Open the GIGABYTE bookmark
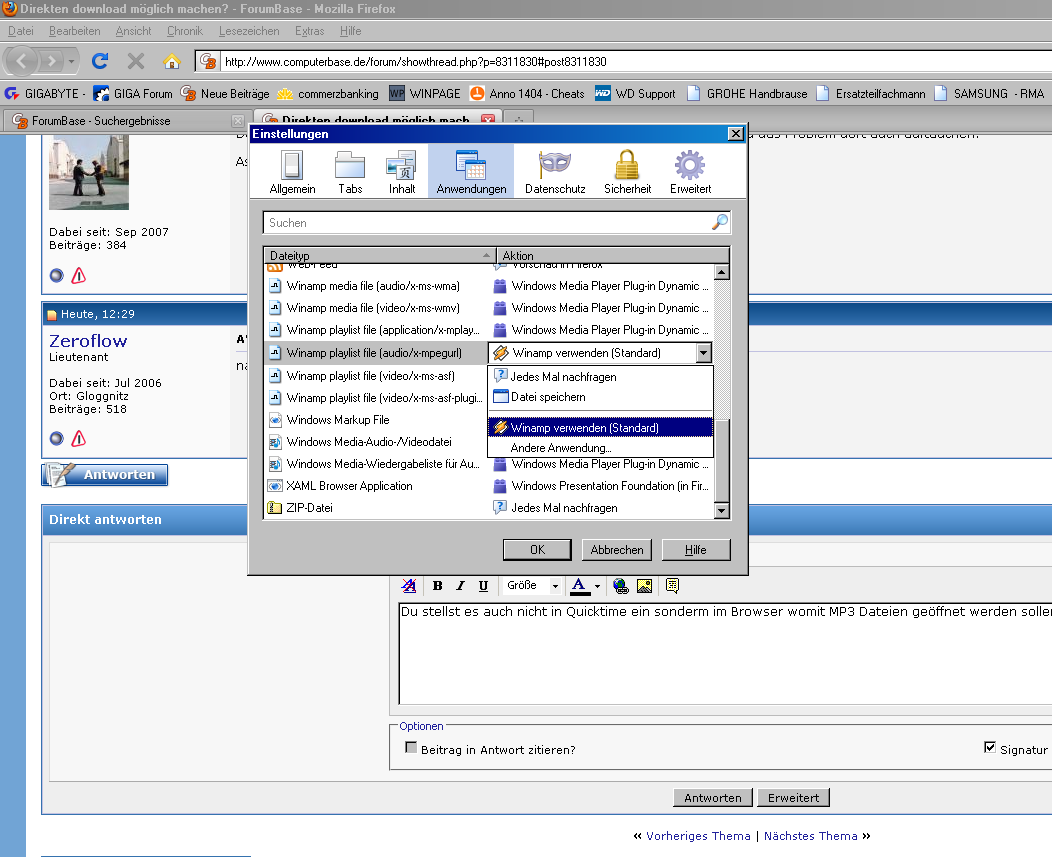 [x=43, y=94]
